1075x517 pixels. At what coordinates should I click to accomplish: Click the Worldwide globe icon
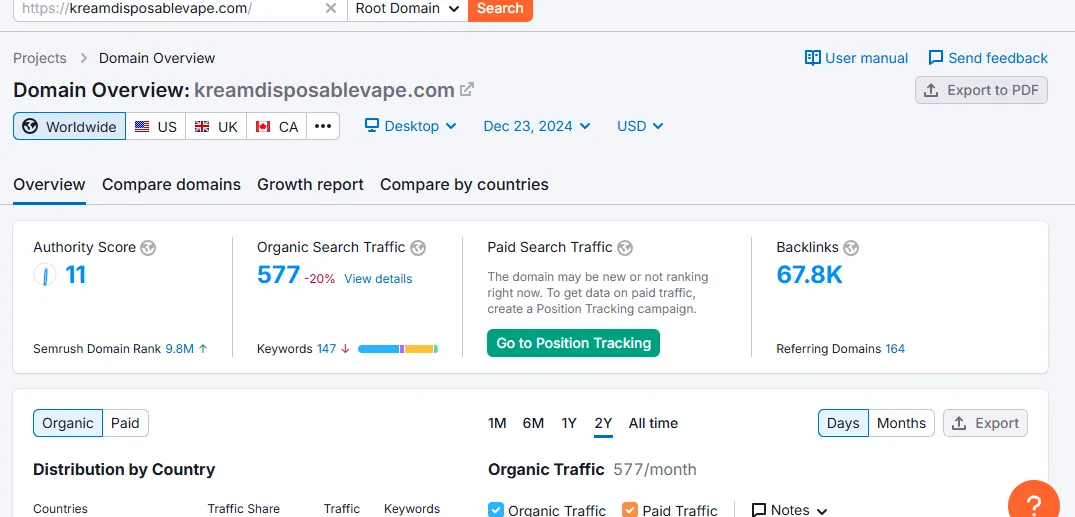[29, 126]
